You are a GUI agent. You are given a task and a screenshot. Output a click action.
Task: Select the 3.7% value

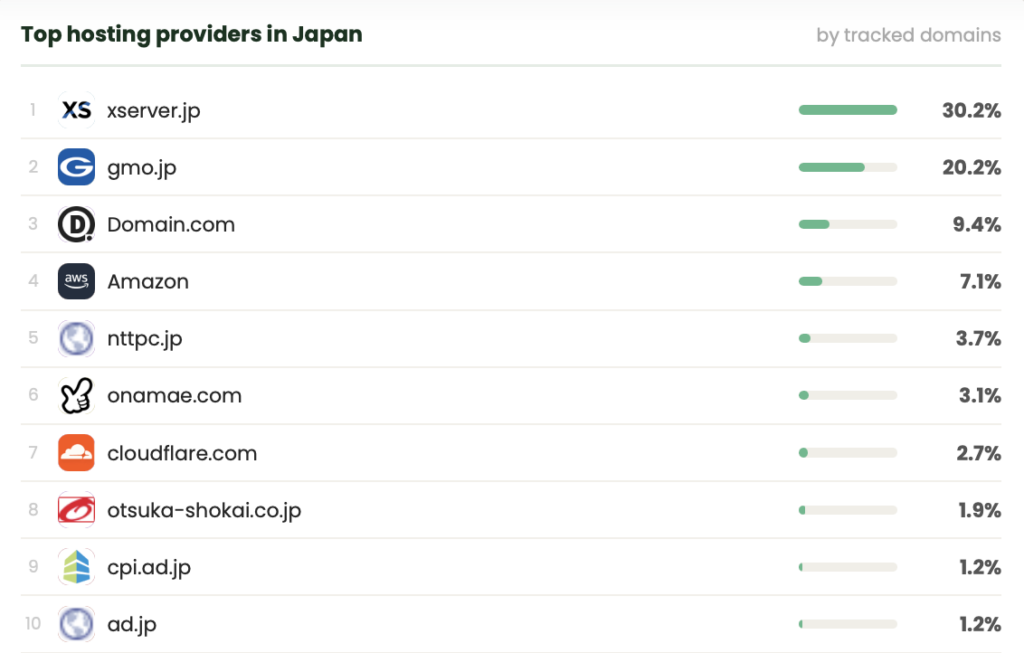[978, 338]
